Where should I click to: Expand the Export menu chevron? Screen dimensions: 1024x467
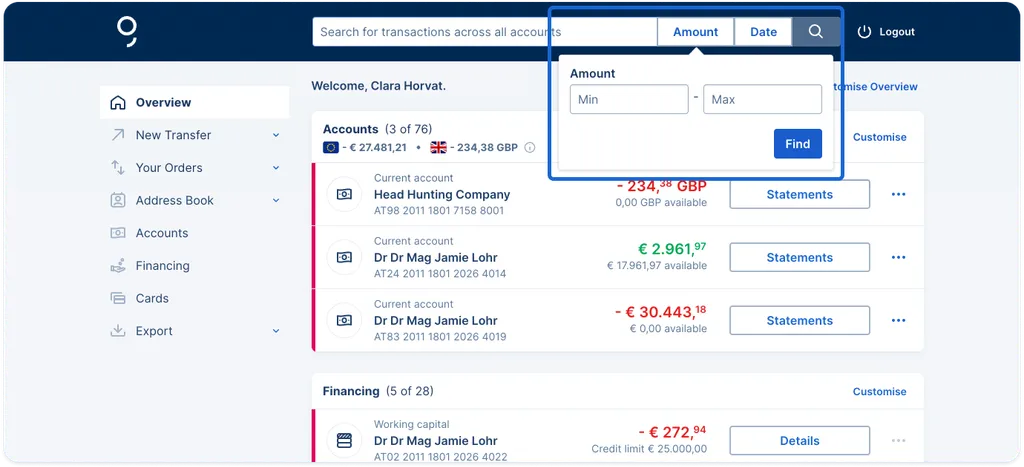click(x=276, y=331)
